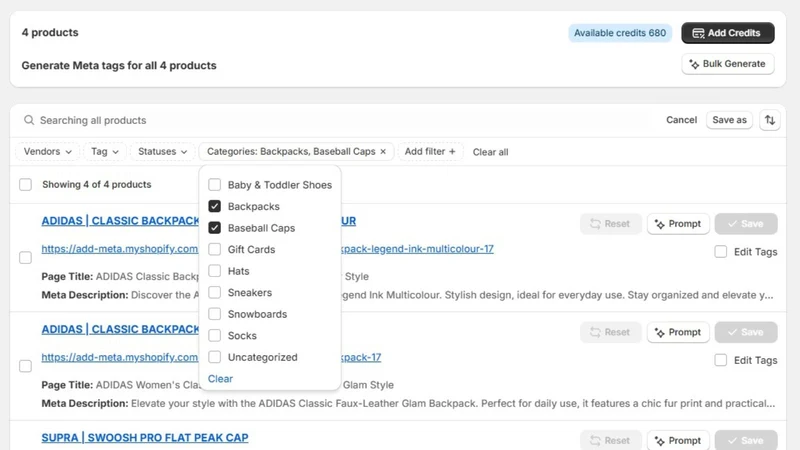Click the '4 products' heading text
The image size is (800, 450).
[x=50, y=33]
